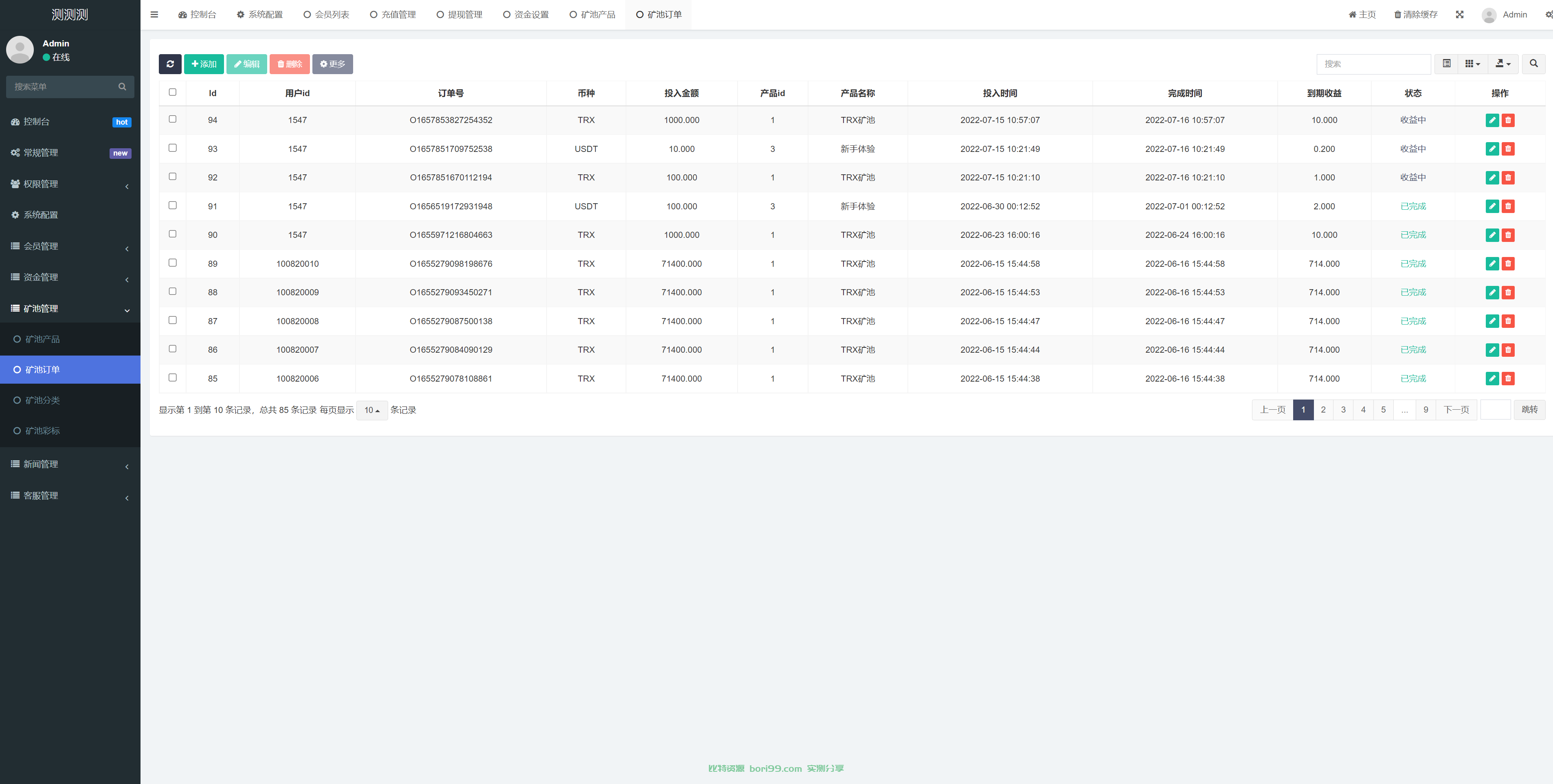Tick the select-all checkbox in table header
This screenshot has width=1553, height=784.
click(172, 92)
